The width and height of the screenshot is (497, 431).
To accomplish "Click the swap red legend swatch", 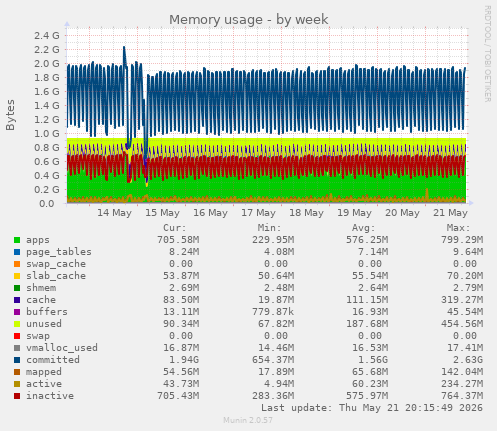I will click(17, 336).
